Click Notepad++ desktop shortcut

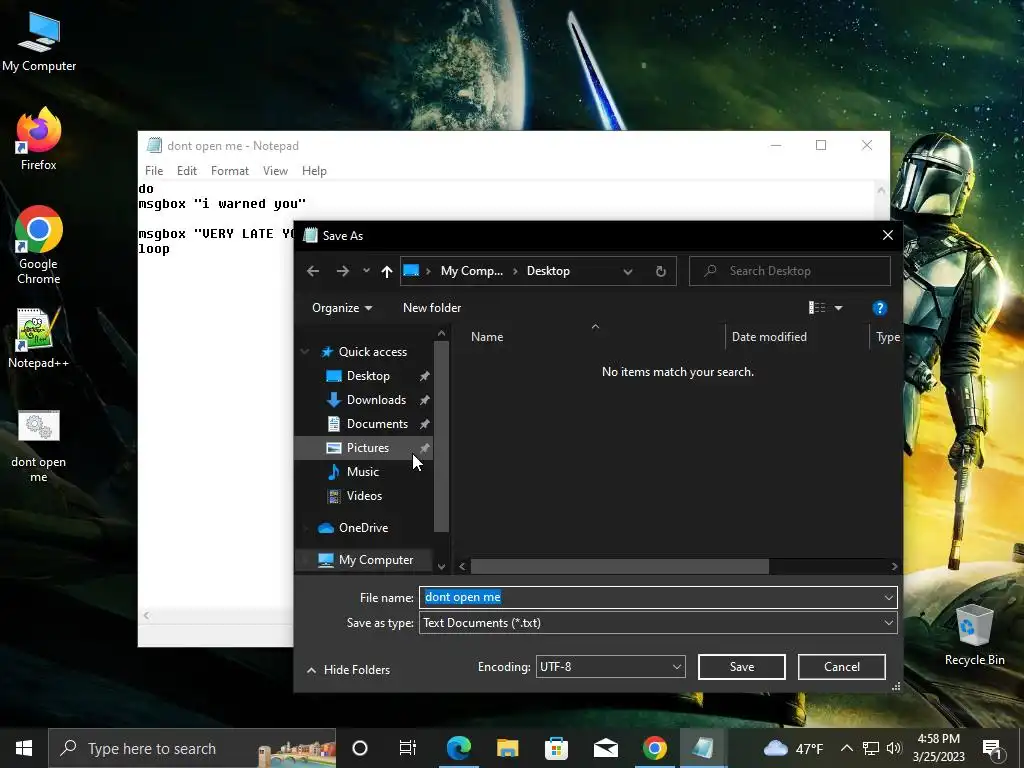[x=39, y=338]
